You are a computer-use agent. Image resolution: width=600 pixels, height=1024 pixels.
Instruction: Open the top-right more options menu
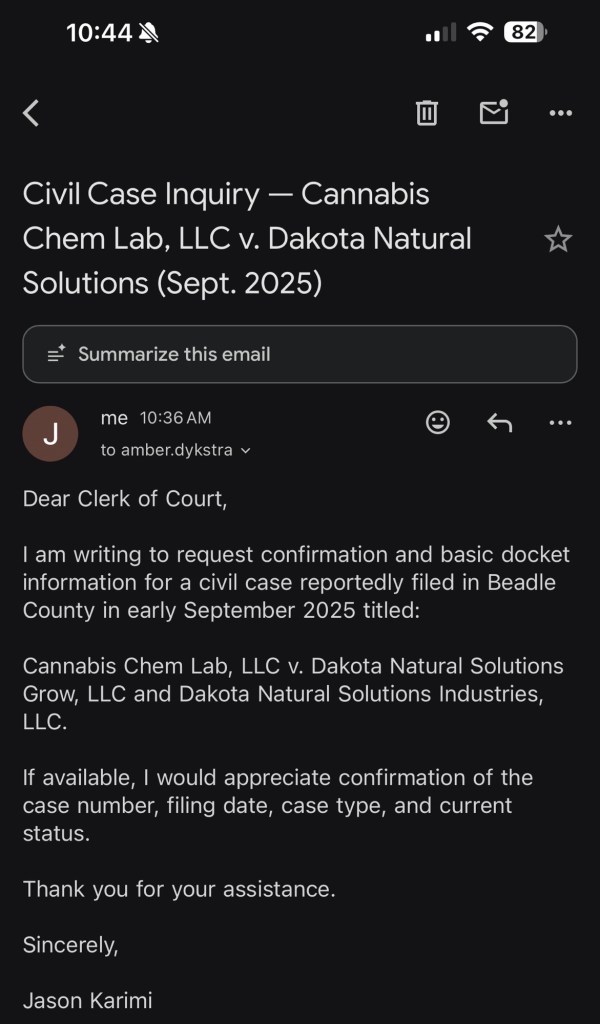pyautogui.click(x=561, y=114)
